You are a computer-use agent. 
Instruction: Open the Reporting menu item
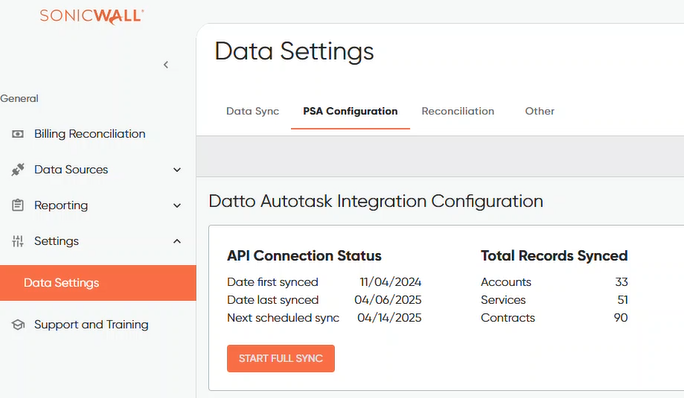pos(61,206)
